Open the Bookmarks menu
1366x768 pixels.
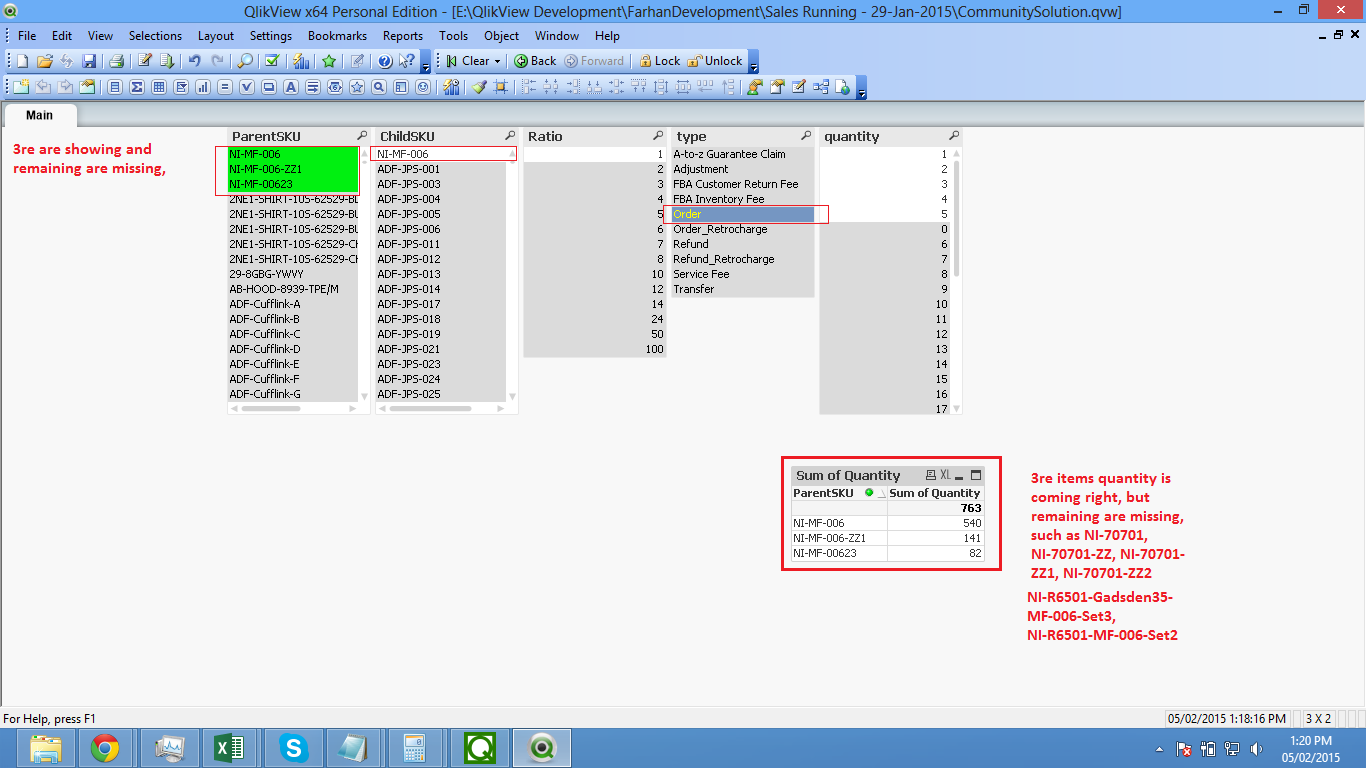point(337,36)
